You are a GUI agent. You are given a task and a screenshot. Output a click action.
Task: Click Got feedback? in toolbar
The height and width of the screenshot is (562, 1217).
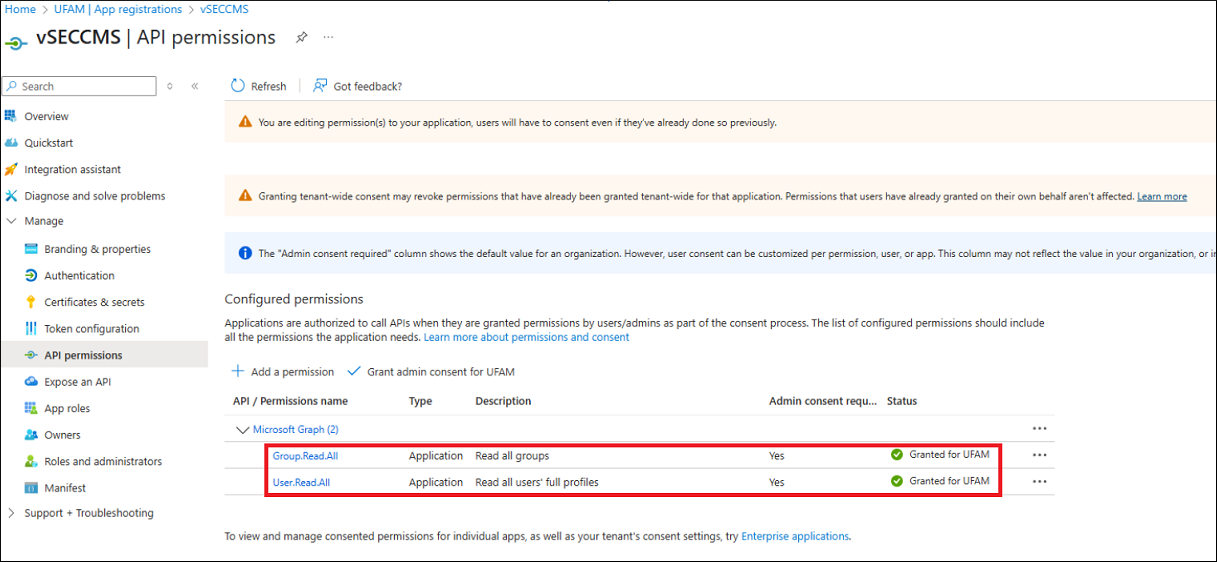357,86
